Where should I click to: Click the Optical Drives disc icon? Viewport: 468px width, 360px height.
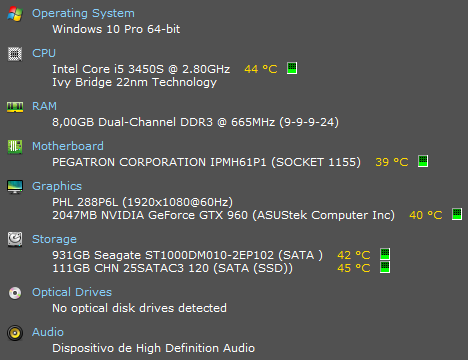(x=15, y=293)
